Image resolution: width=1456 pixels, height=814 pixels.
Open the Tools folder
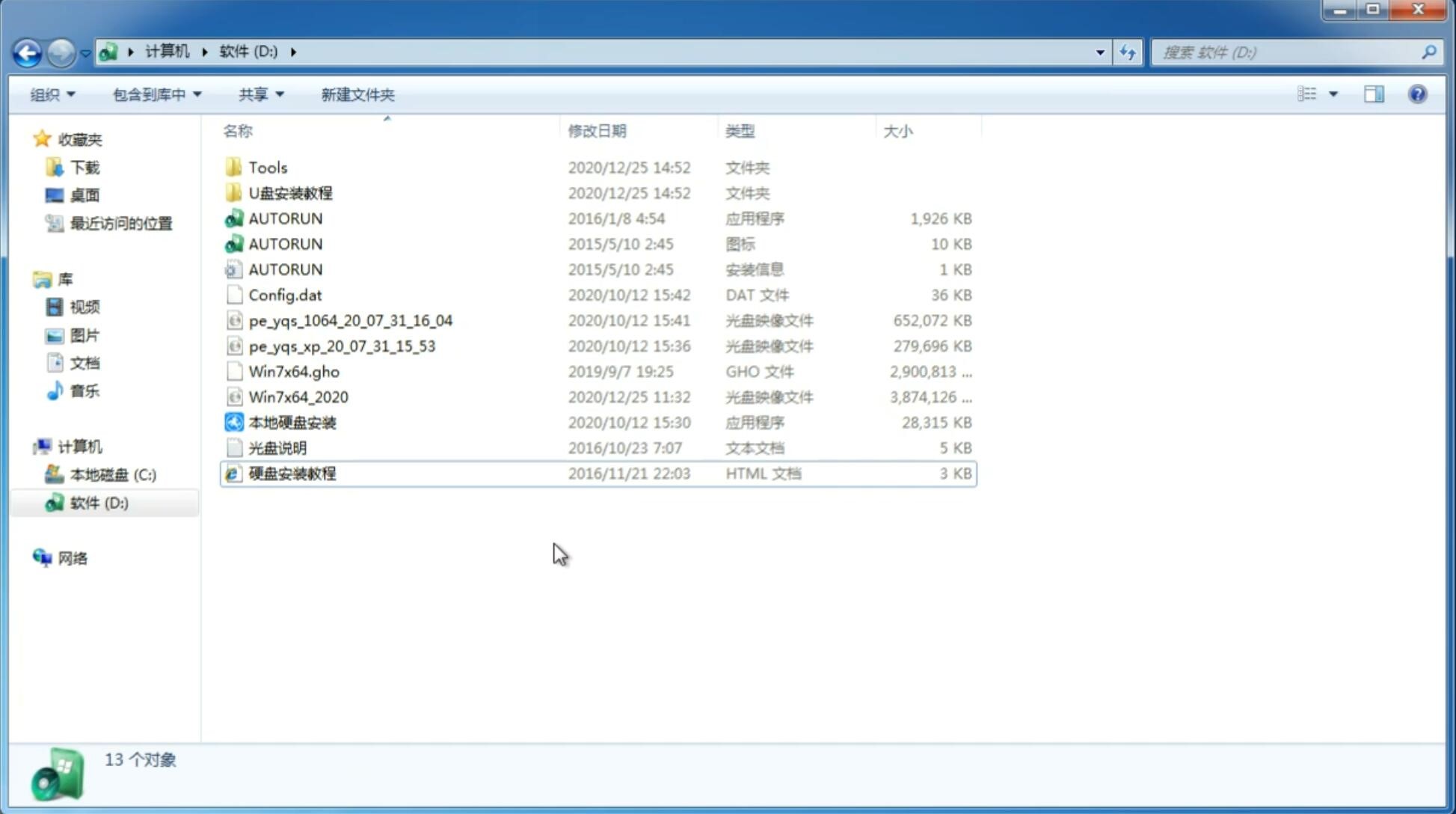pyautogui.click(x=267, y=167)
